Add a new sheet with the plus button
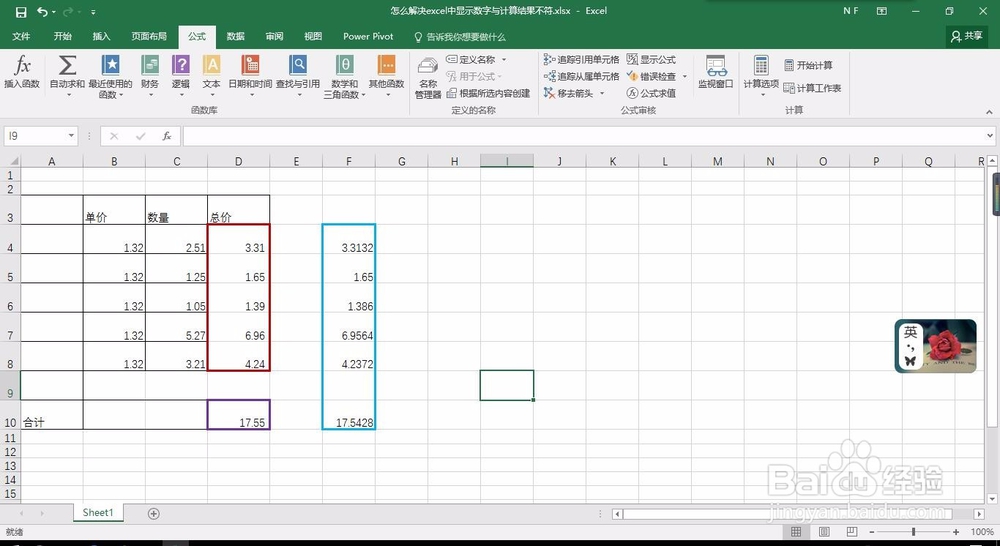 pyautogui.click(x=154, y=513)
